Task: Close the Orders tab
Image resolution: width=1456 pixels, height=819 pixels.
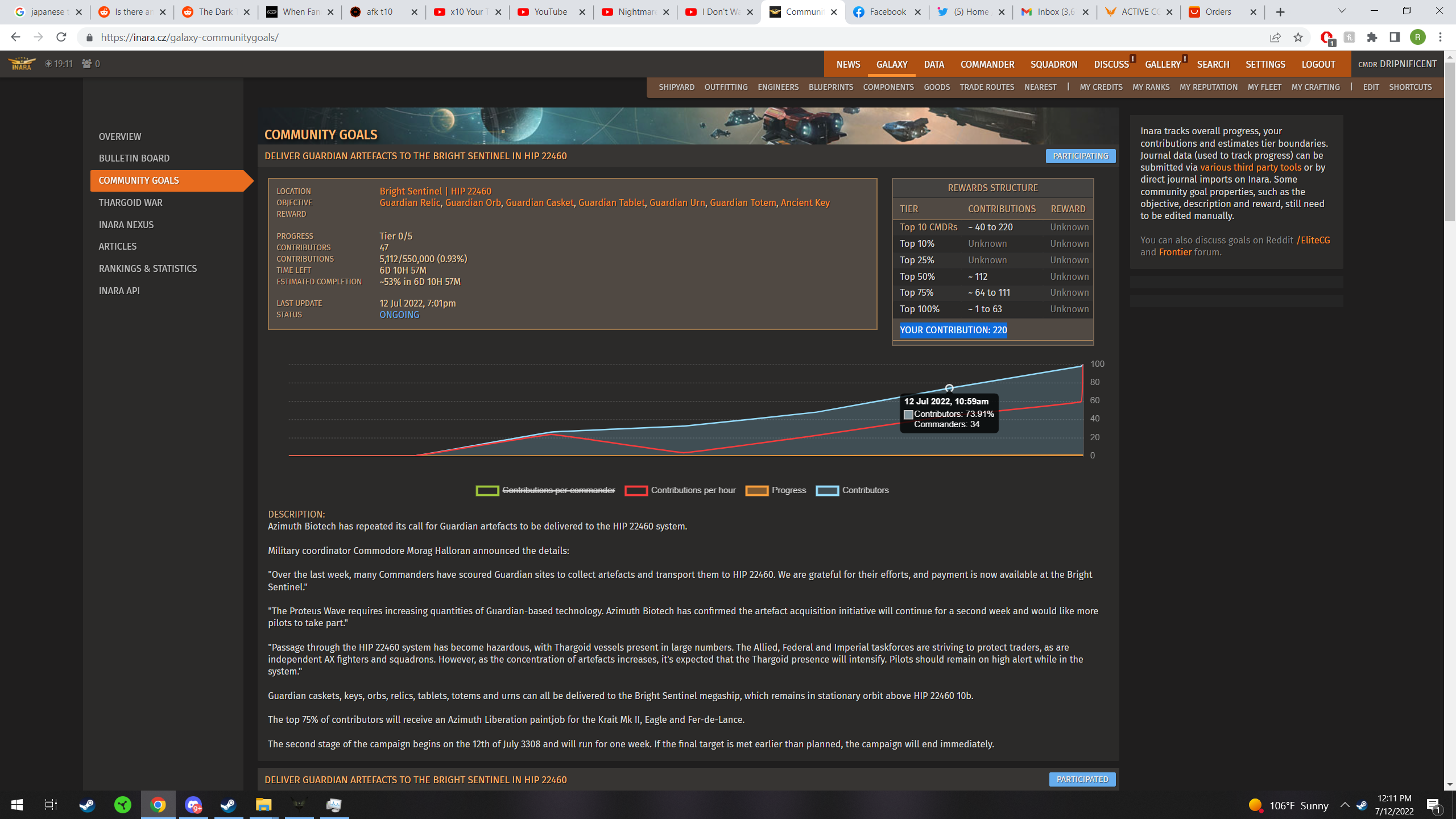Action: point(1253,12)
